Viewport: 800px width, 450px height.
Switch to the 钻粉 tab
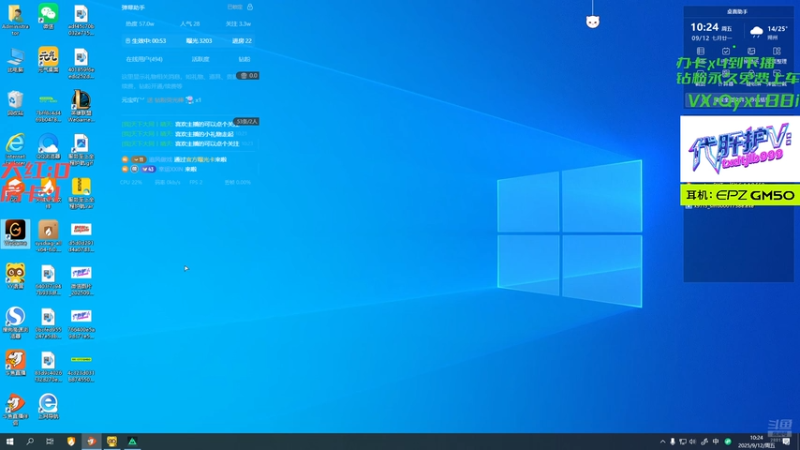tap(244, 59)
